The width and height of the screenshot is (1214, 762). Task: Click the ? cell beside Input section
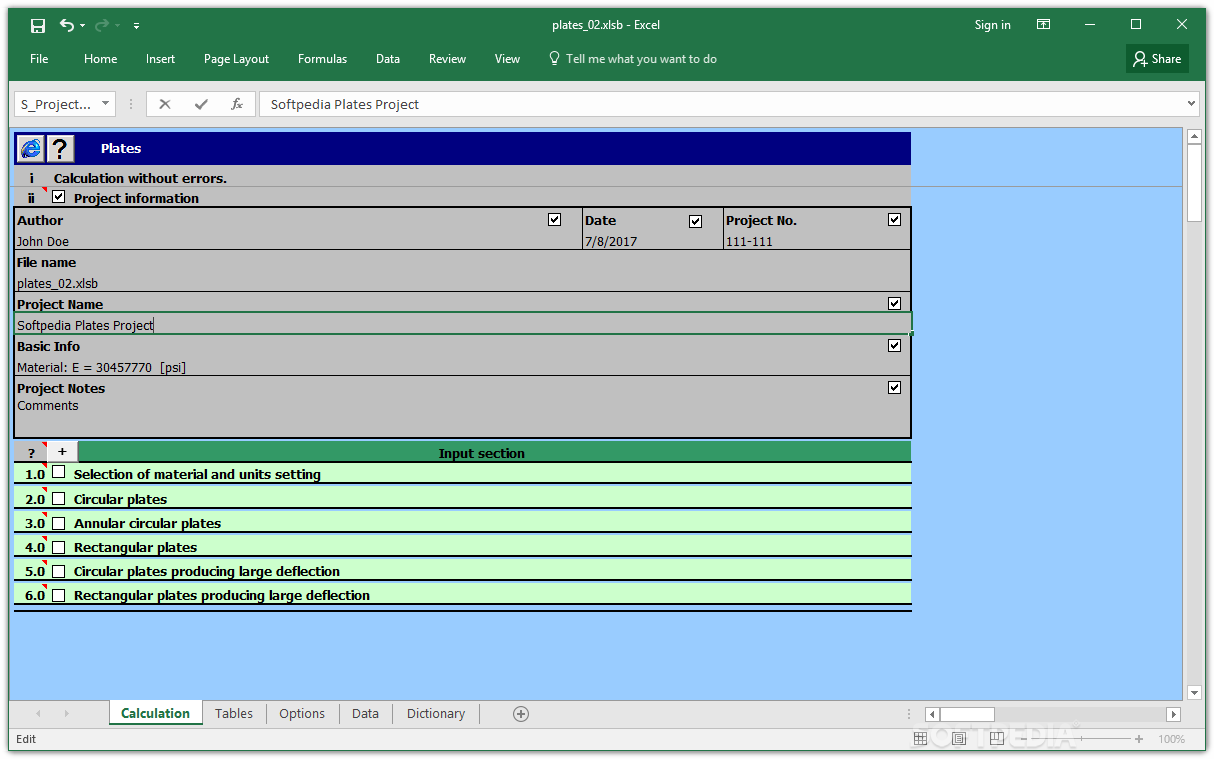31,453
